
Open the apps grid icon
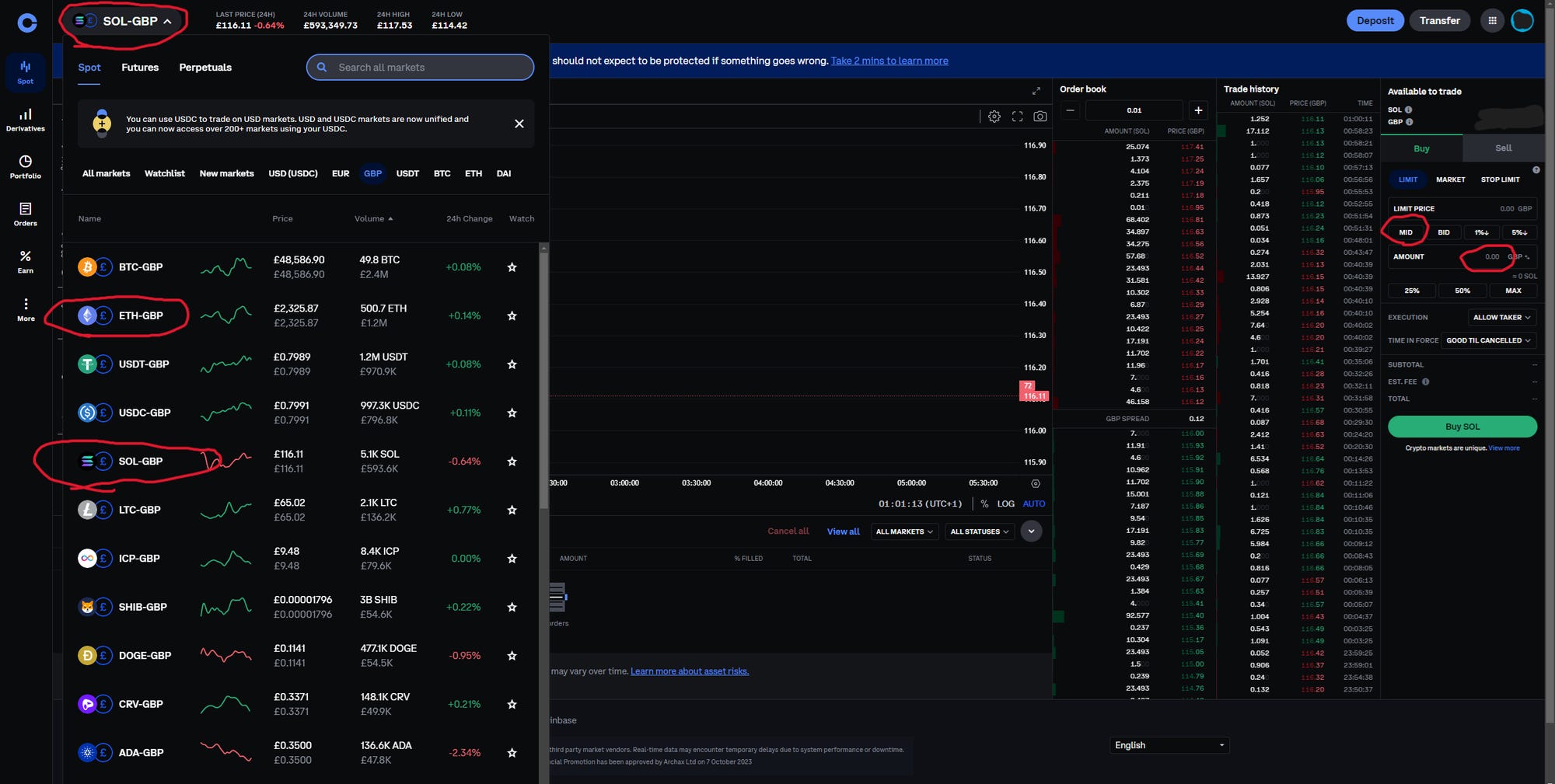coord(1492,21)
